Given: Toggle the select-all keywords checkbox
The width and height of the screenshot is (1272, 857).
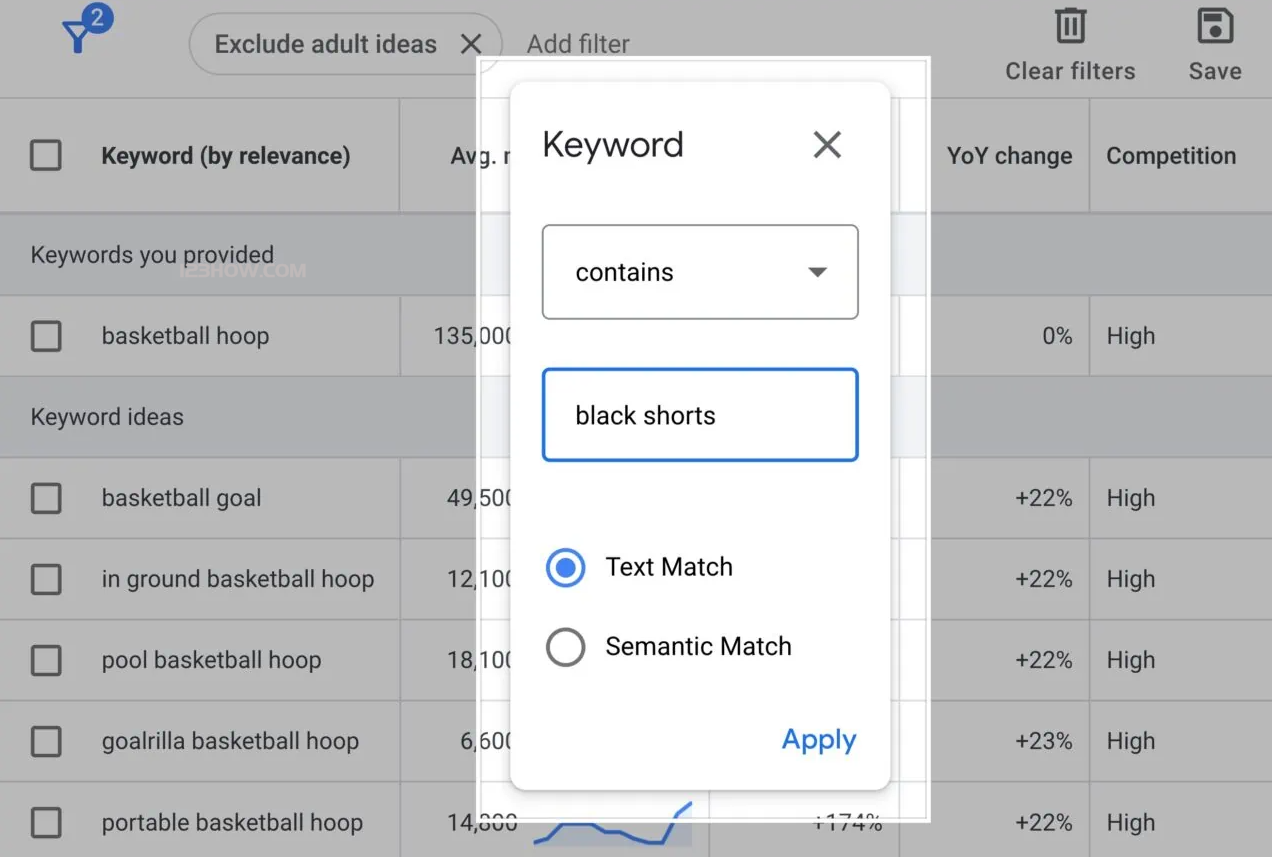Looking at the screenshot, I should click(46, 156).
